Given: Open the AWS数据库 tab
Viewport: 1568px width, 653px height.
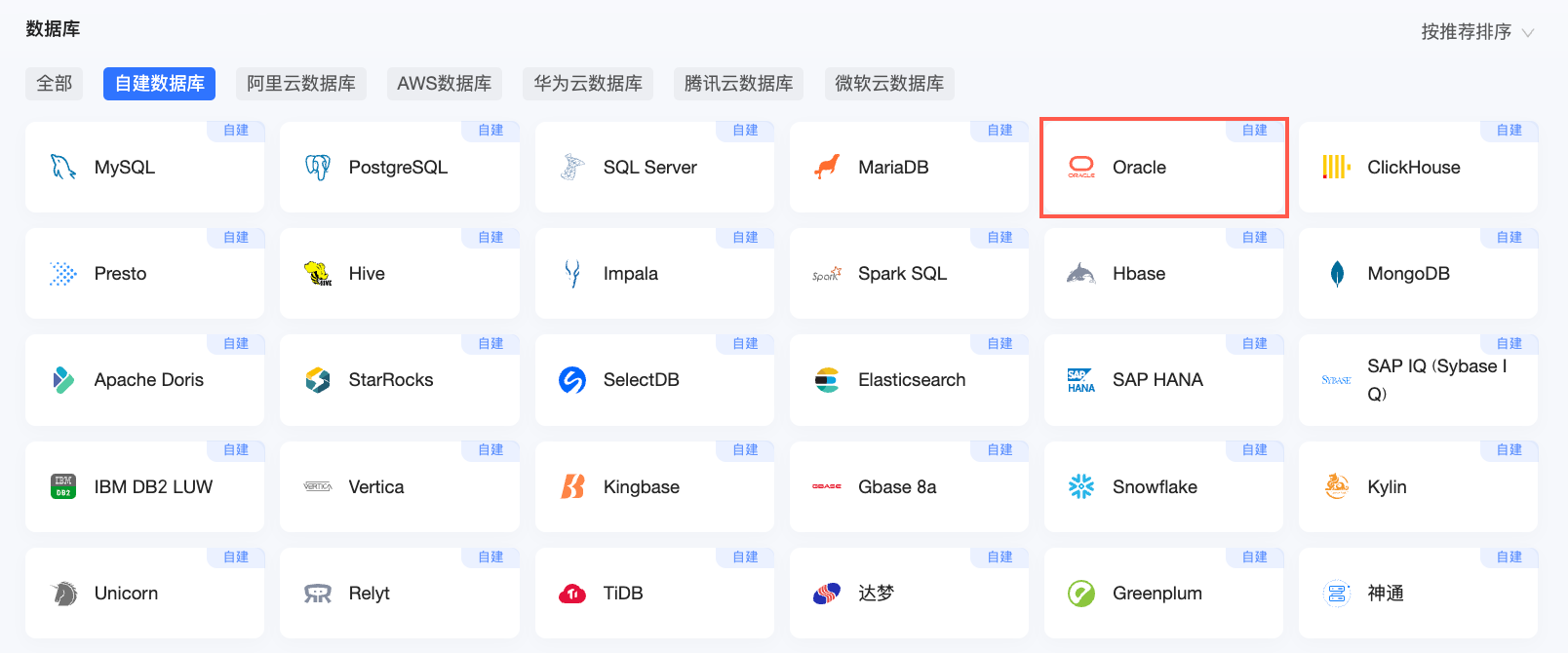Looking at the screenshot, I should coord(445,84).
